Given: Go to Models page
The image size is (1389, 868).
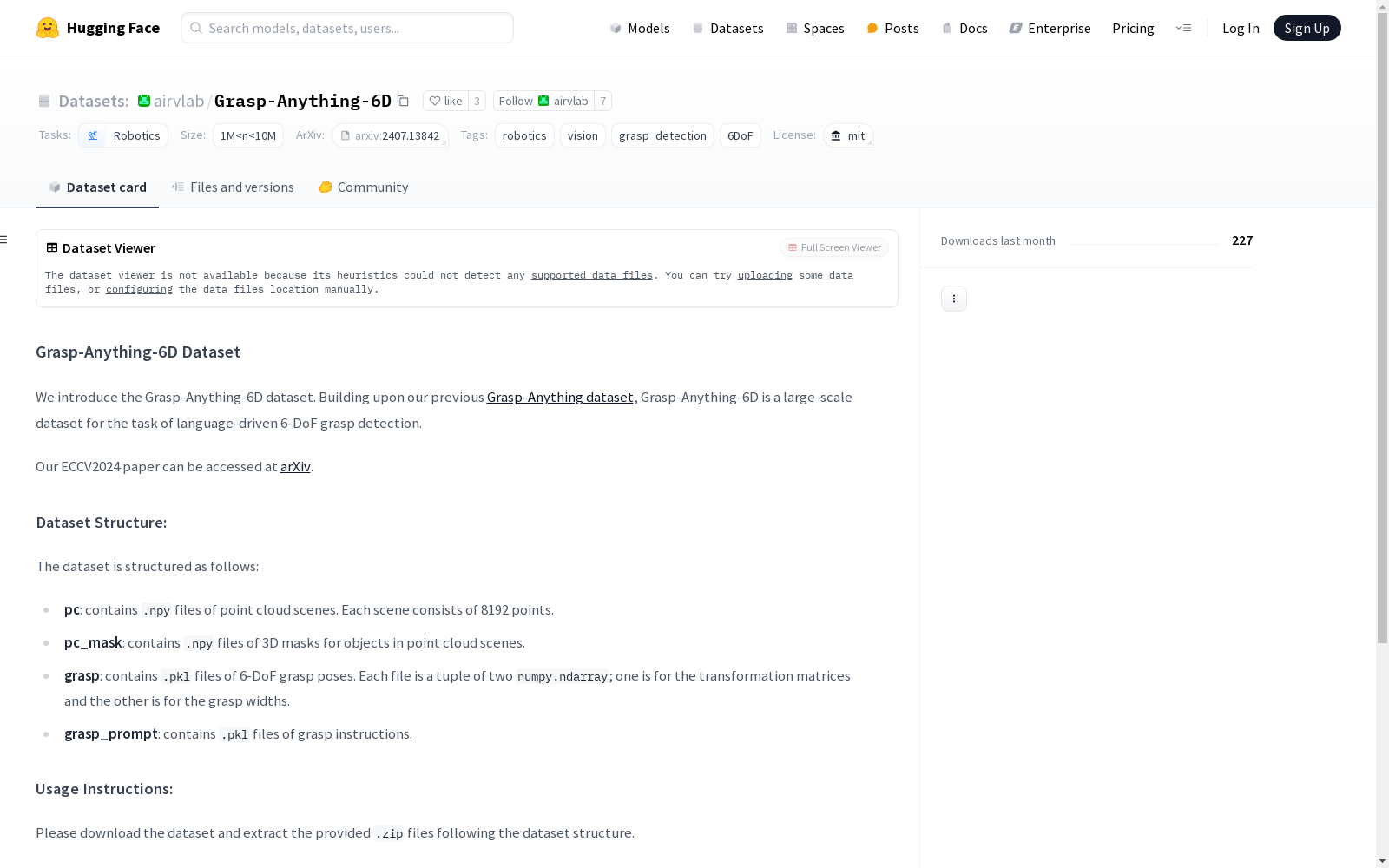Looking at the screenshot, I should coord(640,28).
